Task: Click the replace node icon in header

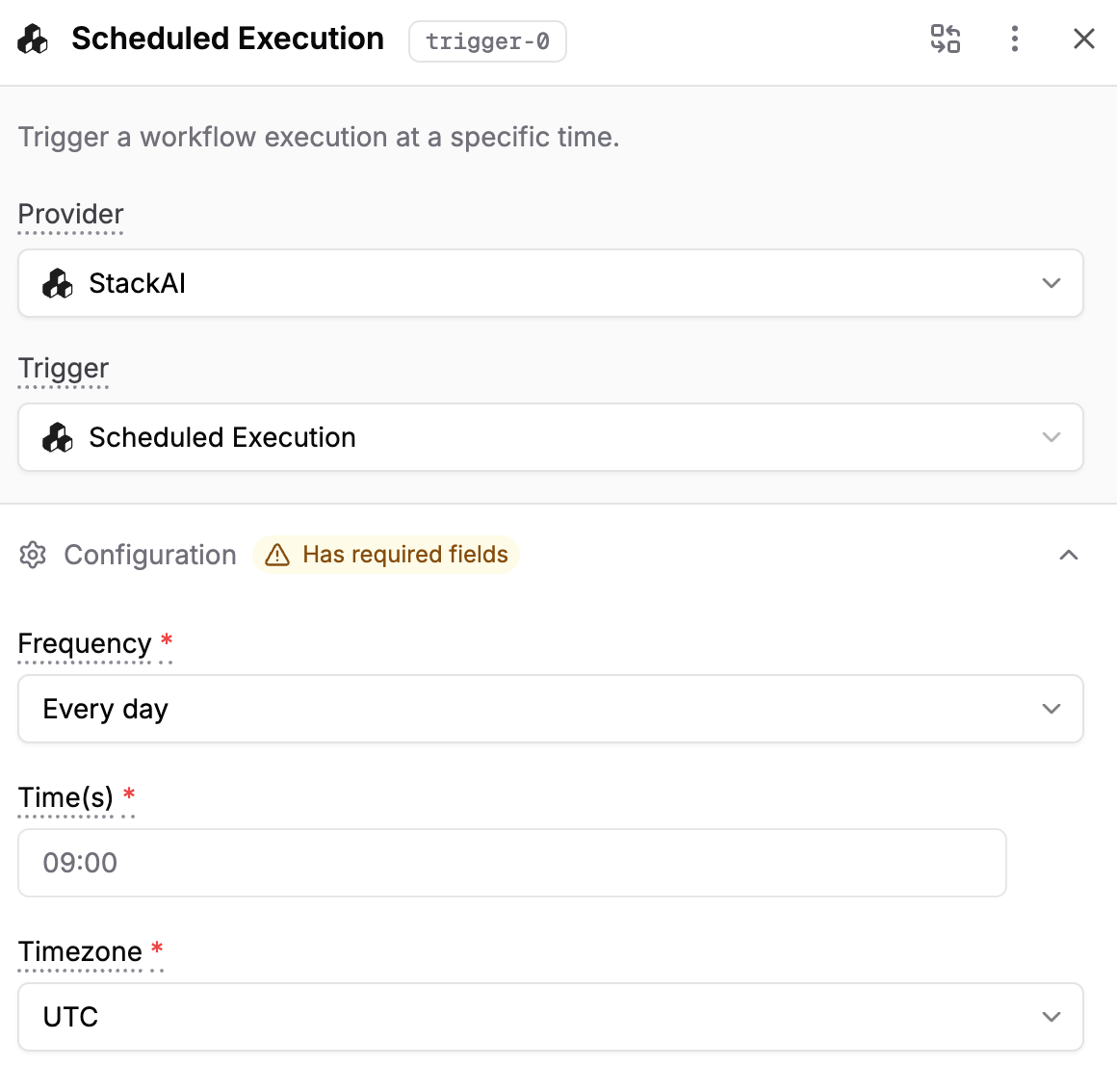Action: [945, 39]
